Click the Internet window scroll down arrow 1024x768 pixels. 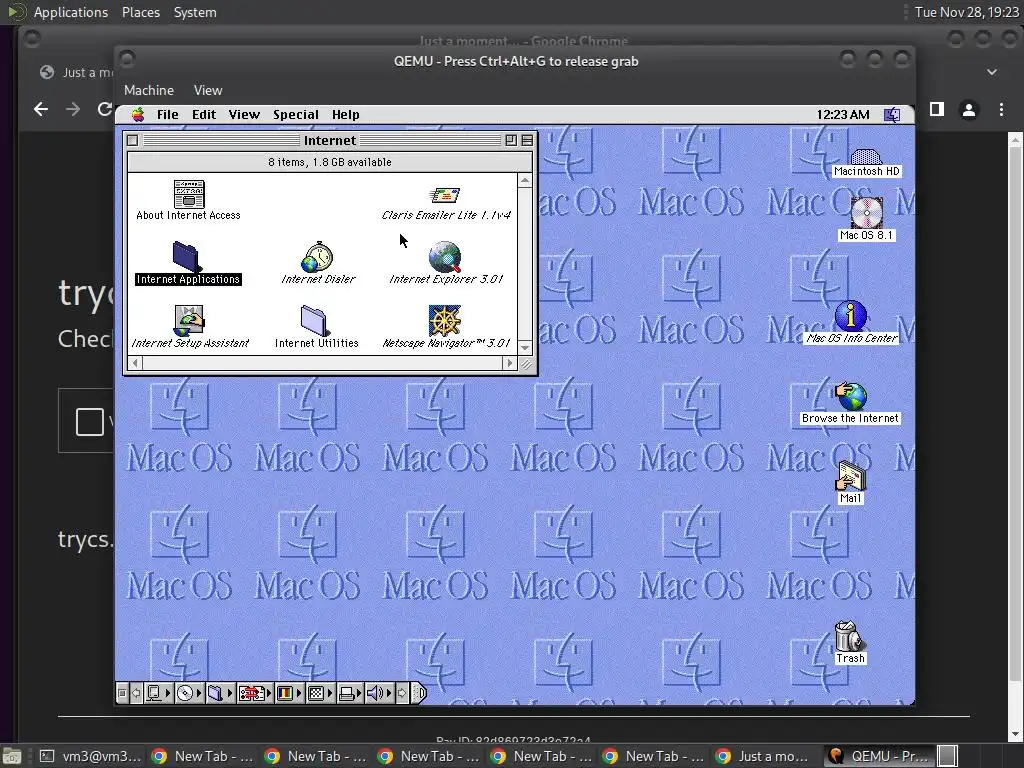pos(525,348)
